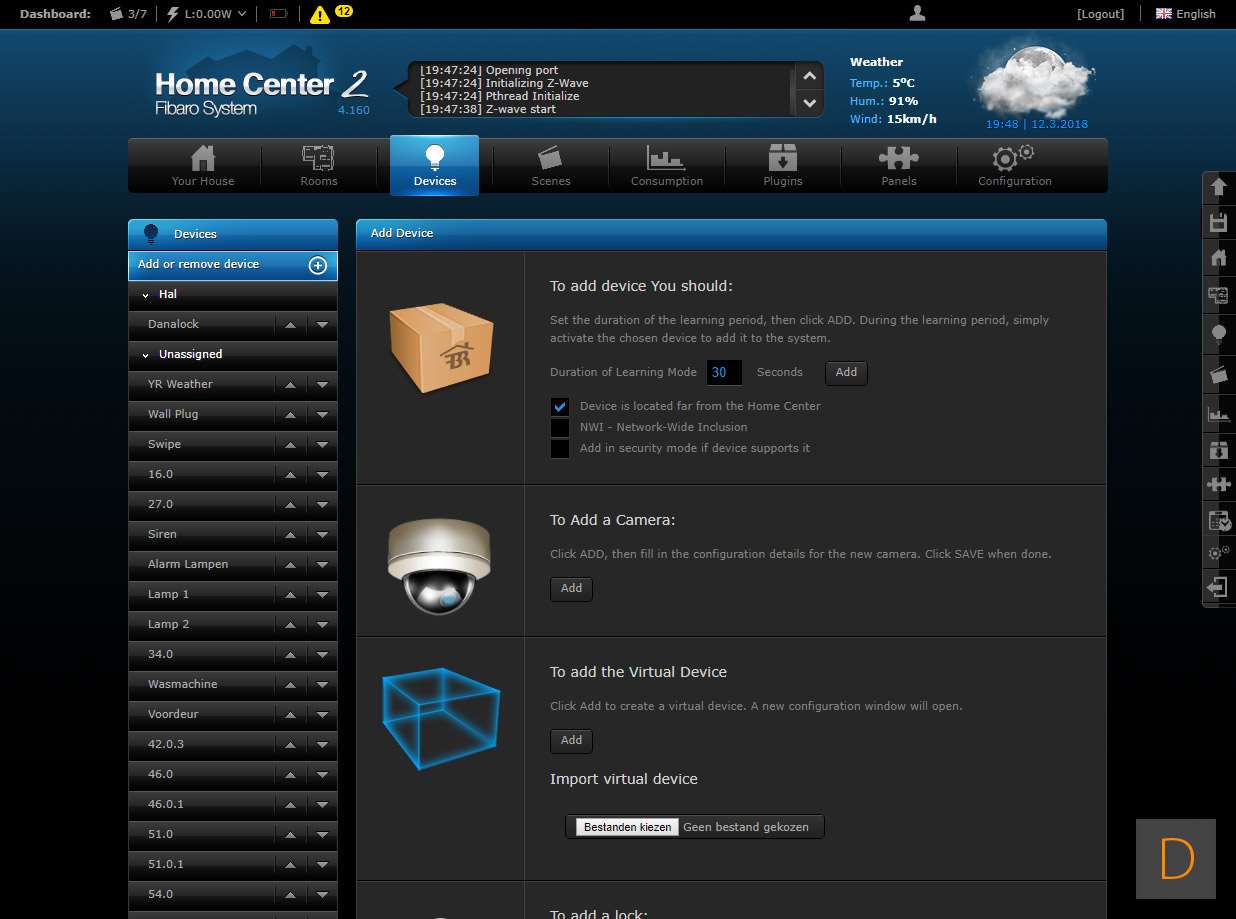Image resolution: width=1236 pixels, height=919 pixels.
Task: Move Wall Plug up with its arrow
Action: click(x=290, y=415)
